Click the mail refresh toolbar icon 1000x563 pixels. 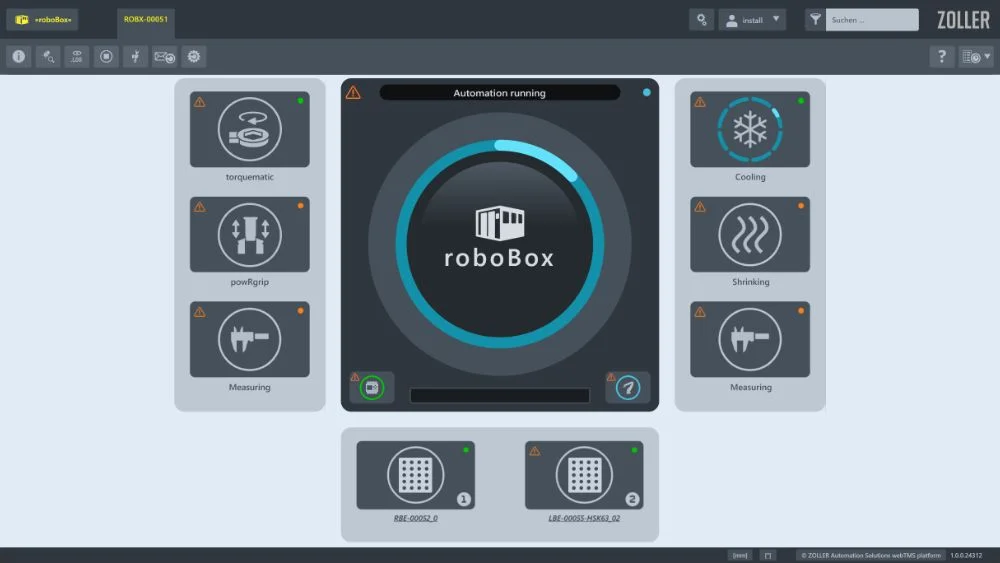[164, 57]
